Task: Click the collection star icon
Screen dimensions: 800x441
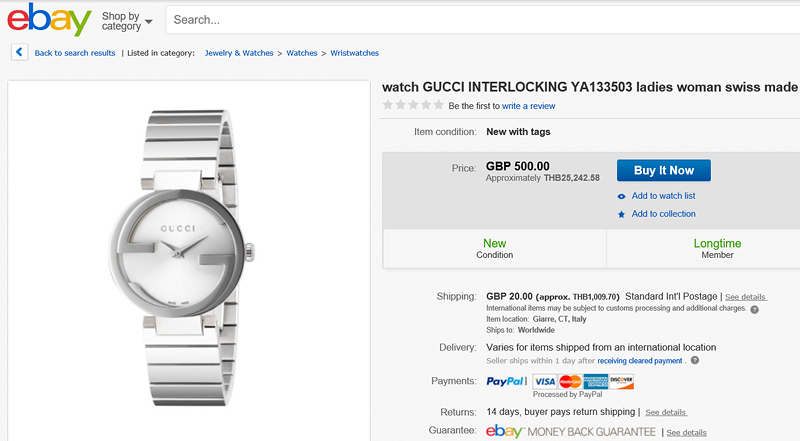Action: coord(622,214)
